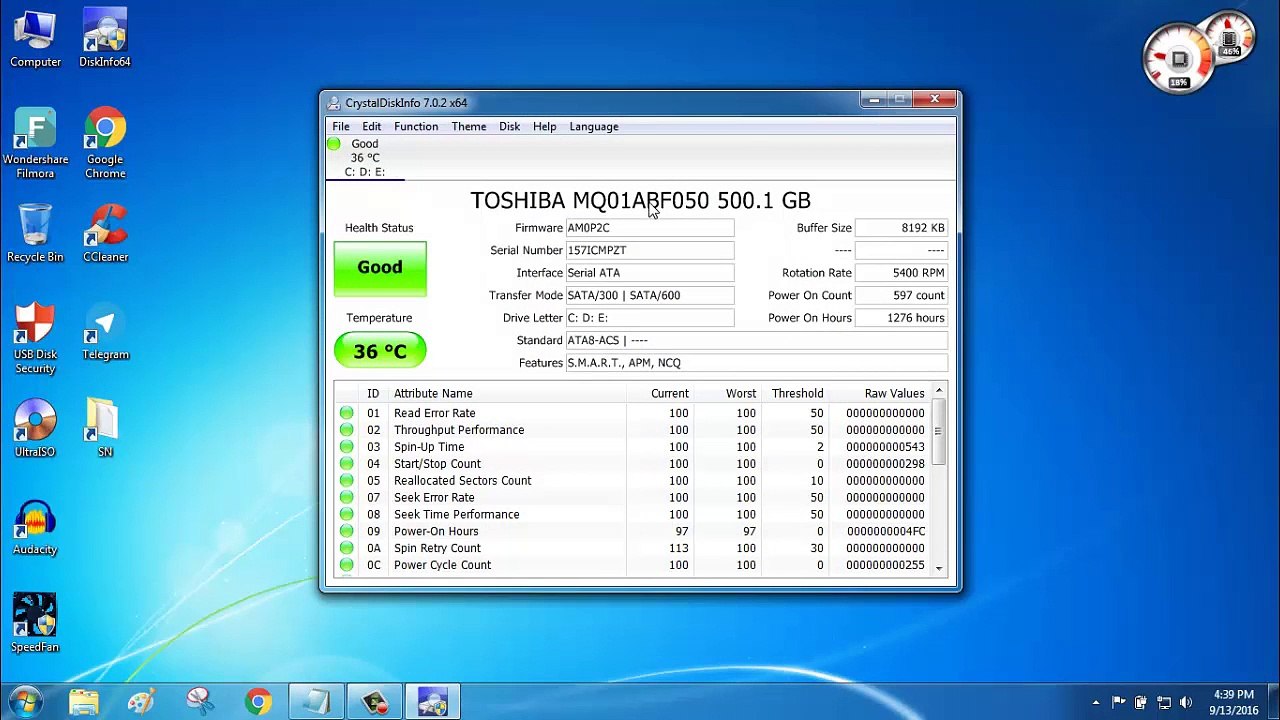Open the Windows Start menu
1280x720 pixels.
pos(27,702)
